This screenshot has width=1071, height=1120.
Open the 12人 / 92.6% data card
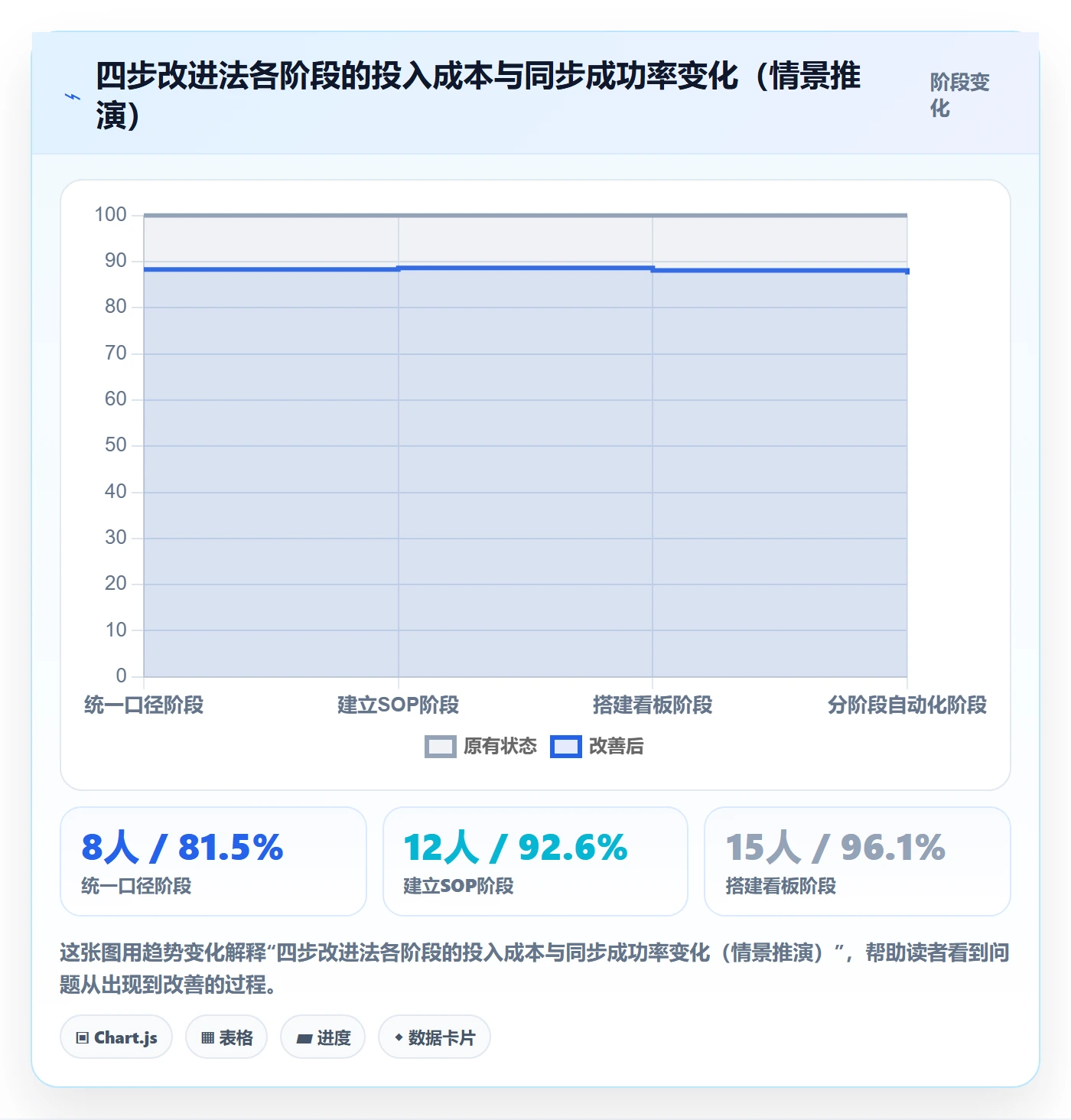(x=535, y=861)
